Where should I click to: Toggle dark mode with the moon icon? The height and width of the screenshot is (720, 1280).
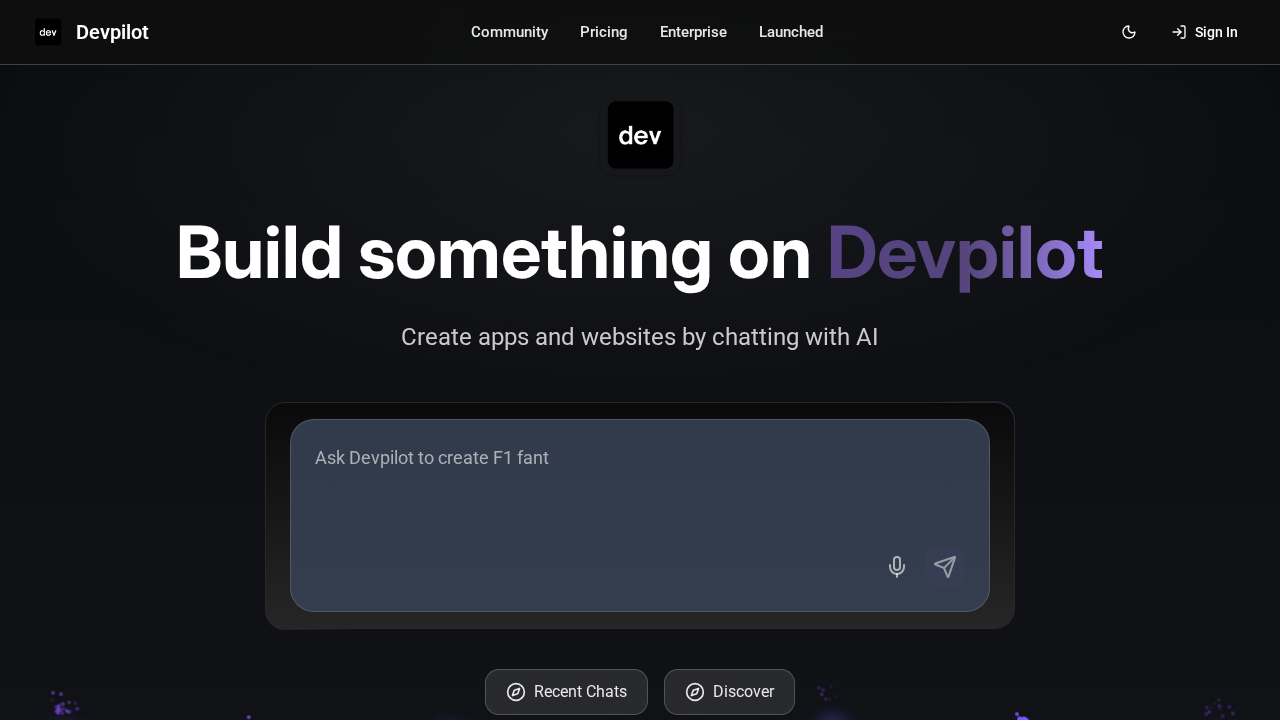click(x=1128, y=32)
